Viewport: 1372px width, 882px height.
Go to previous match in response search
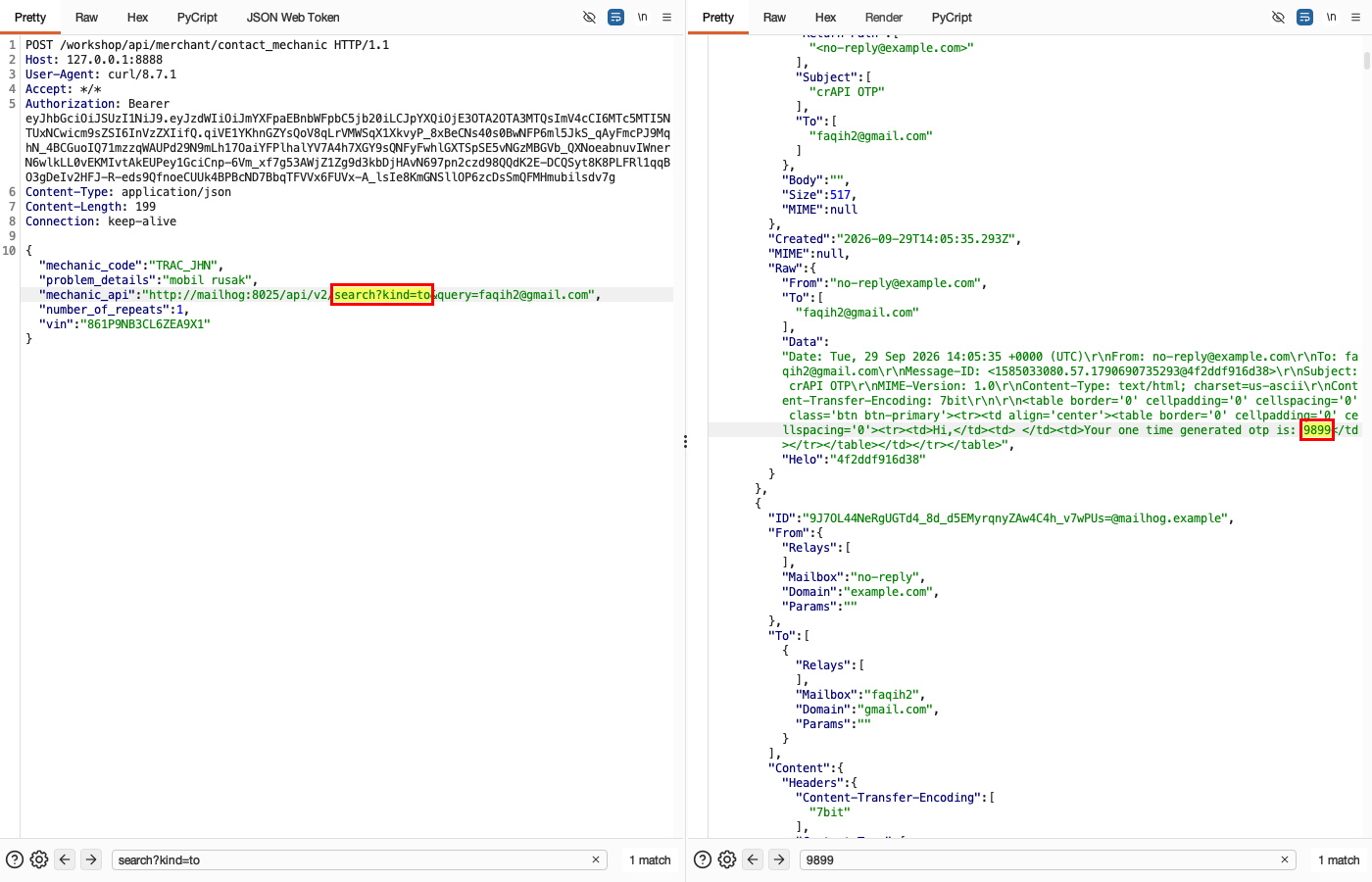(753, 859)
